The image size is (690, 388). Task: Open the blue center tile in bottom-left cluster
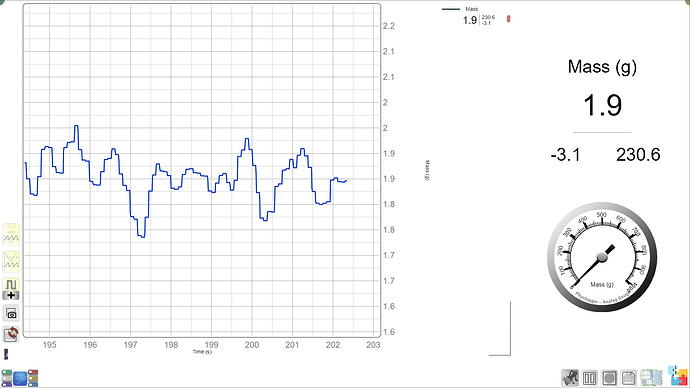click(20, 378)
